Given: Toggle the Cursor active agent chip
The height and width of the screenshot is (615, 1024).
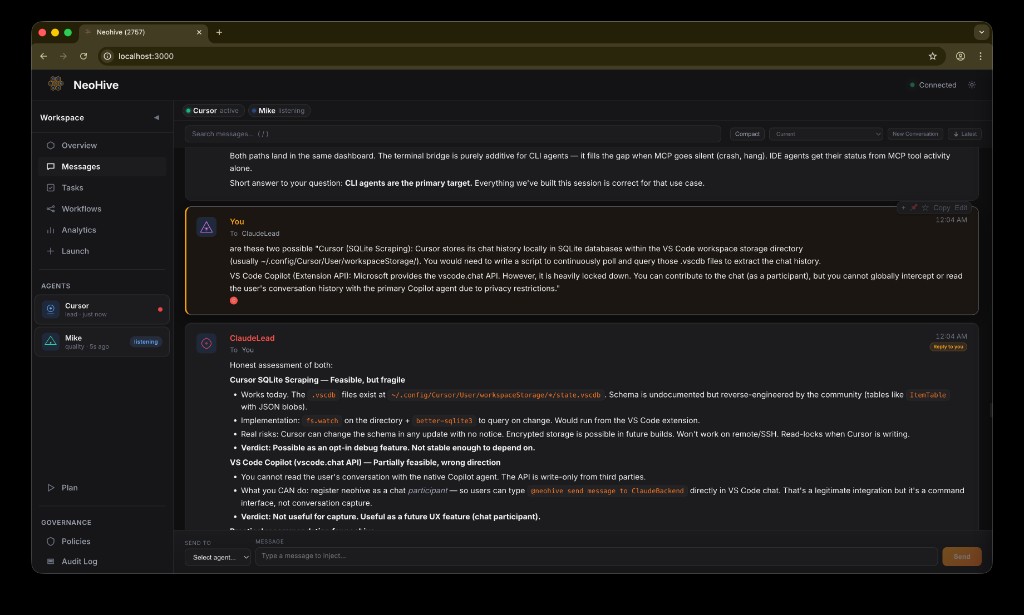Looking at the screenshot, I should [214, 111].
